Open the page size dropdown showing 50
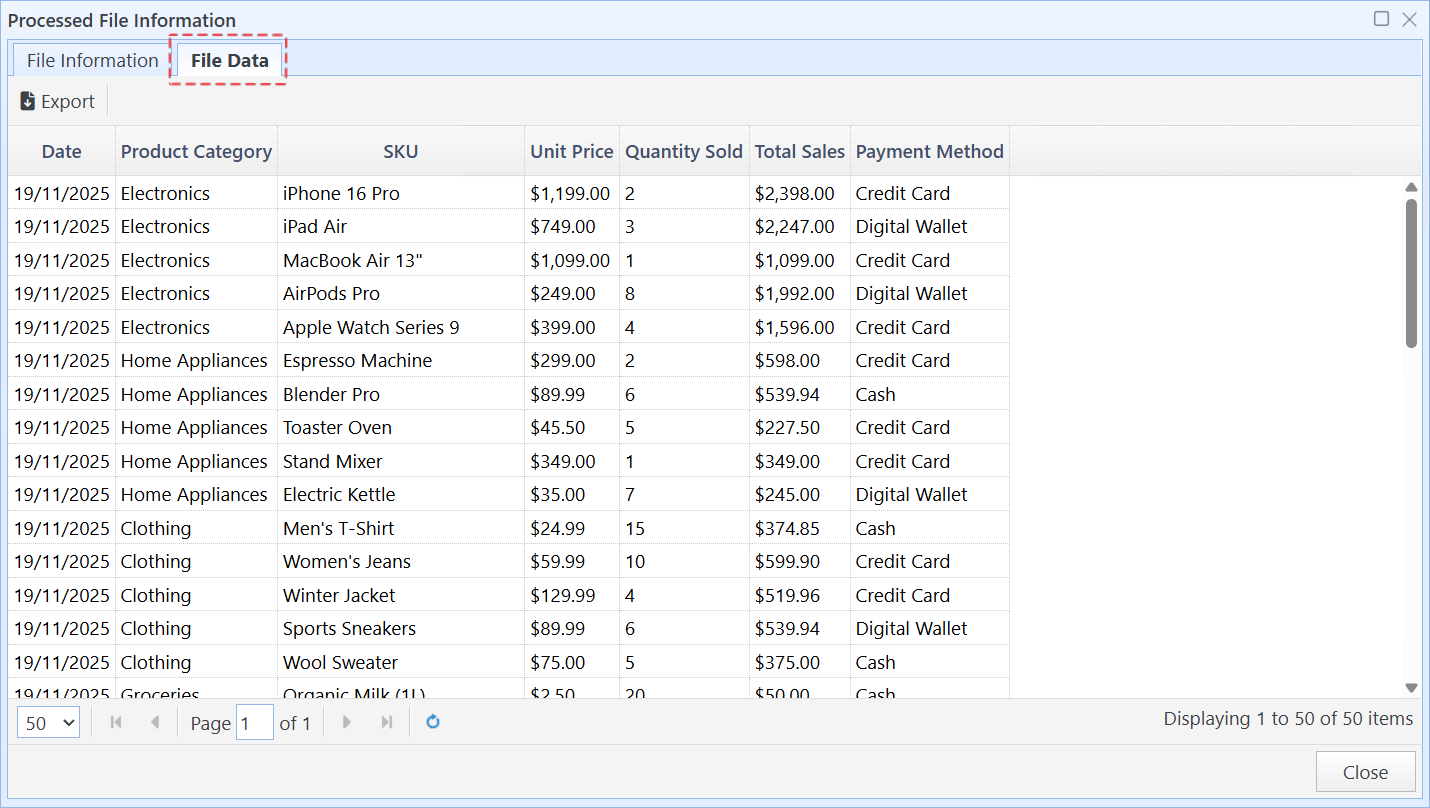 48,722
